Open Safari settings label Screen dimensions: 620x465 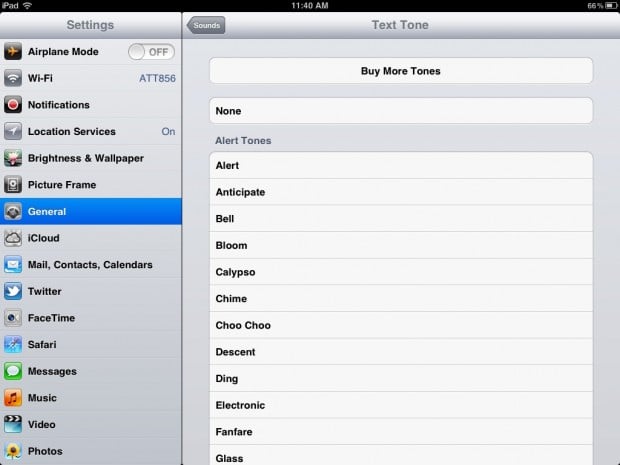click(42, 344)
